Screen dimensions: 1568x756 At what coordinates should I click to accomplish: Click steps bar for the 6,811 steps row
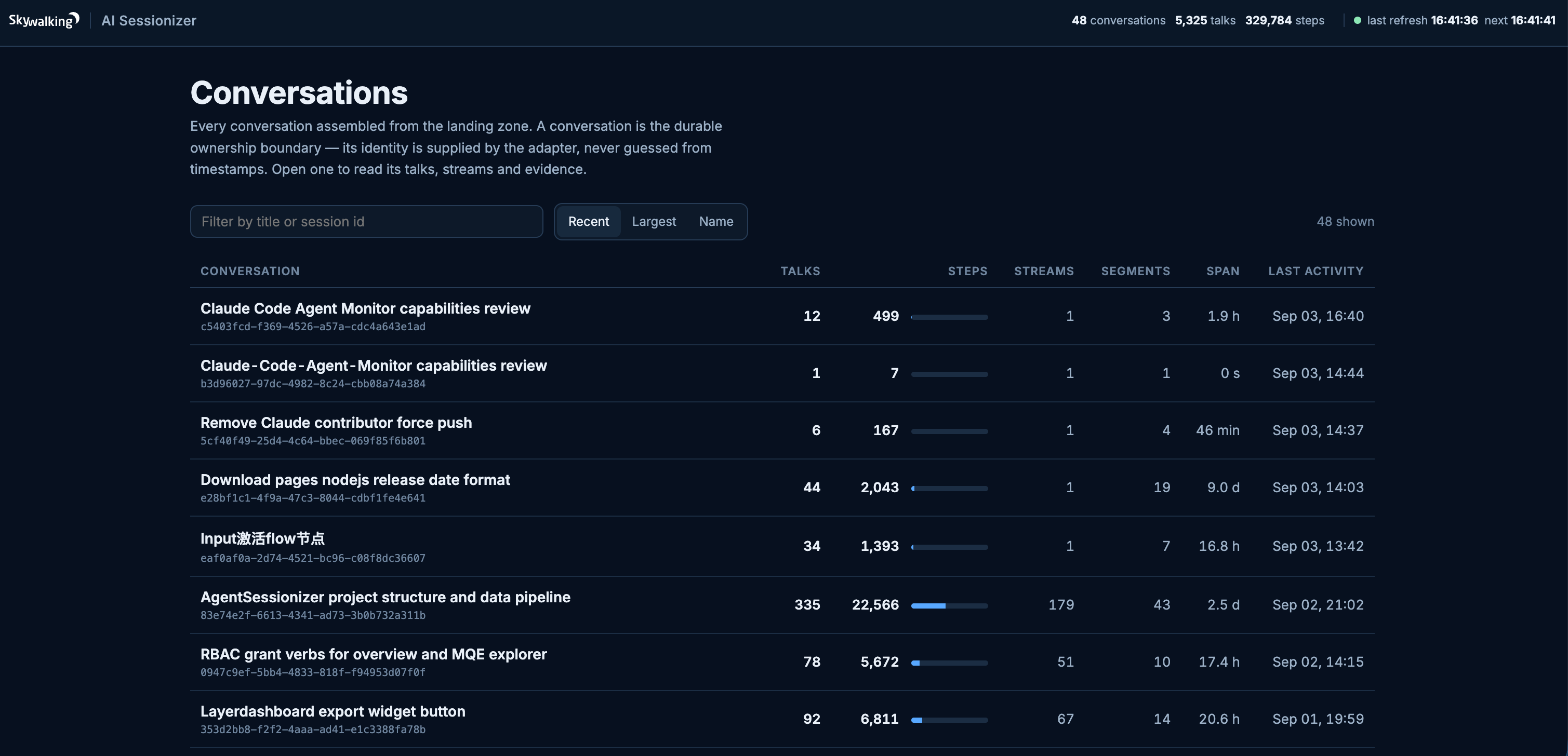click(949, 720)
